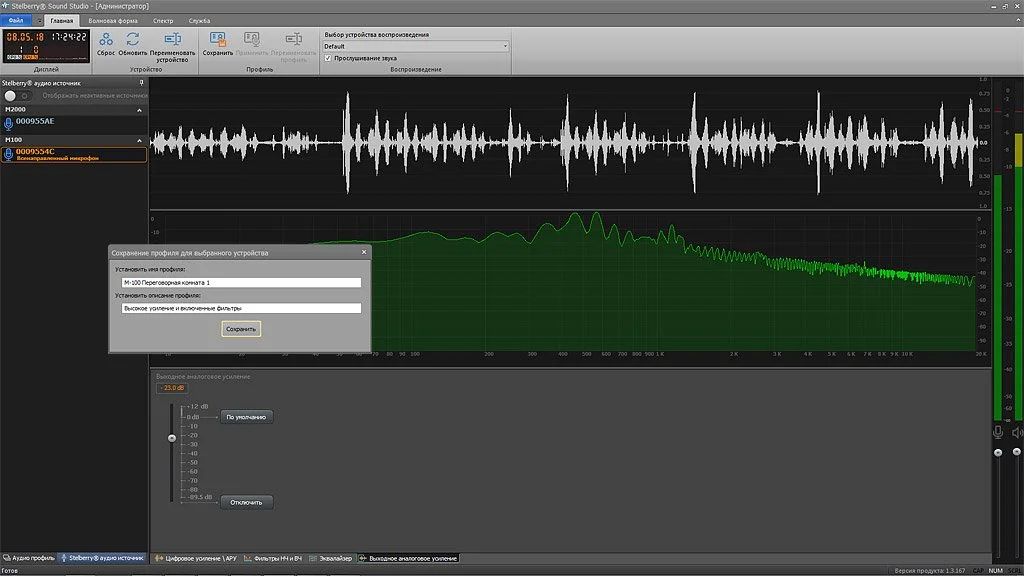Click the date and time display
Screen dimensions: 1024x576
point(46,46)
